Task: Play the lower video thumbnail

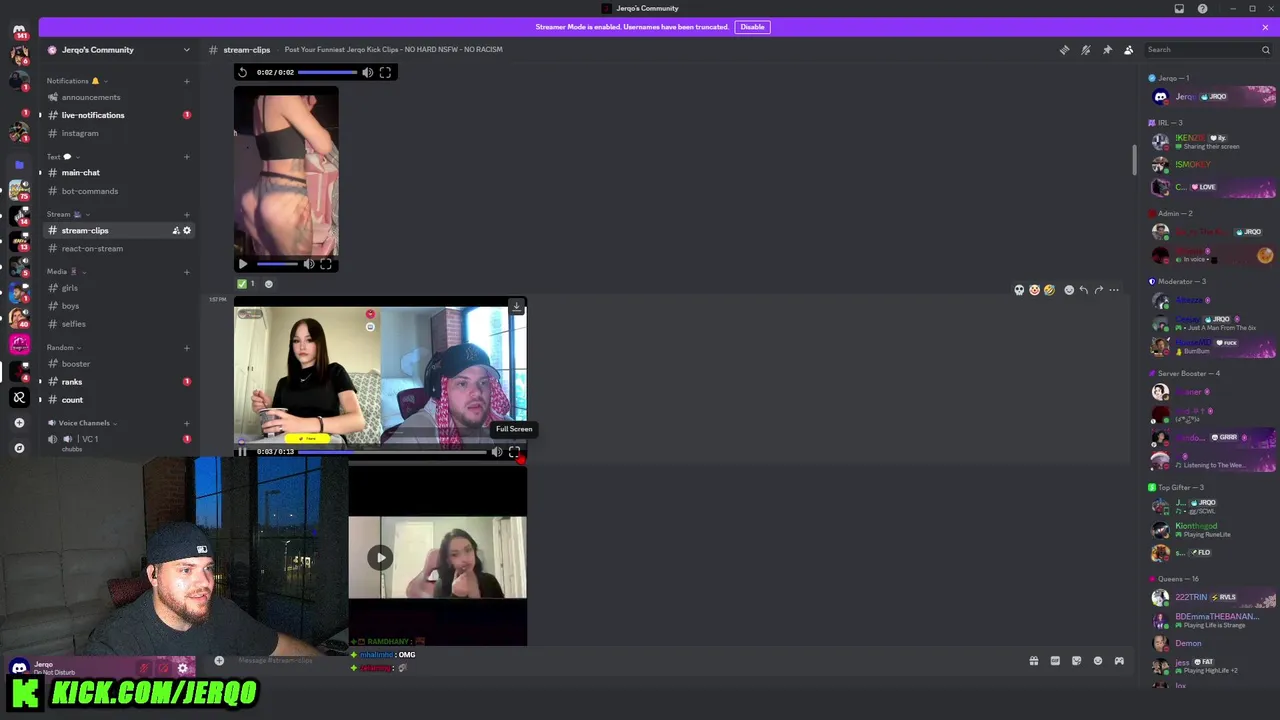Action: pos(380,558)
